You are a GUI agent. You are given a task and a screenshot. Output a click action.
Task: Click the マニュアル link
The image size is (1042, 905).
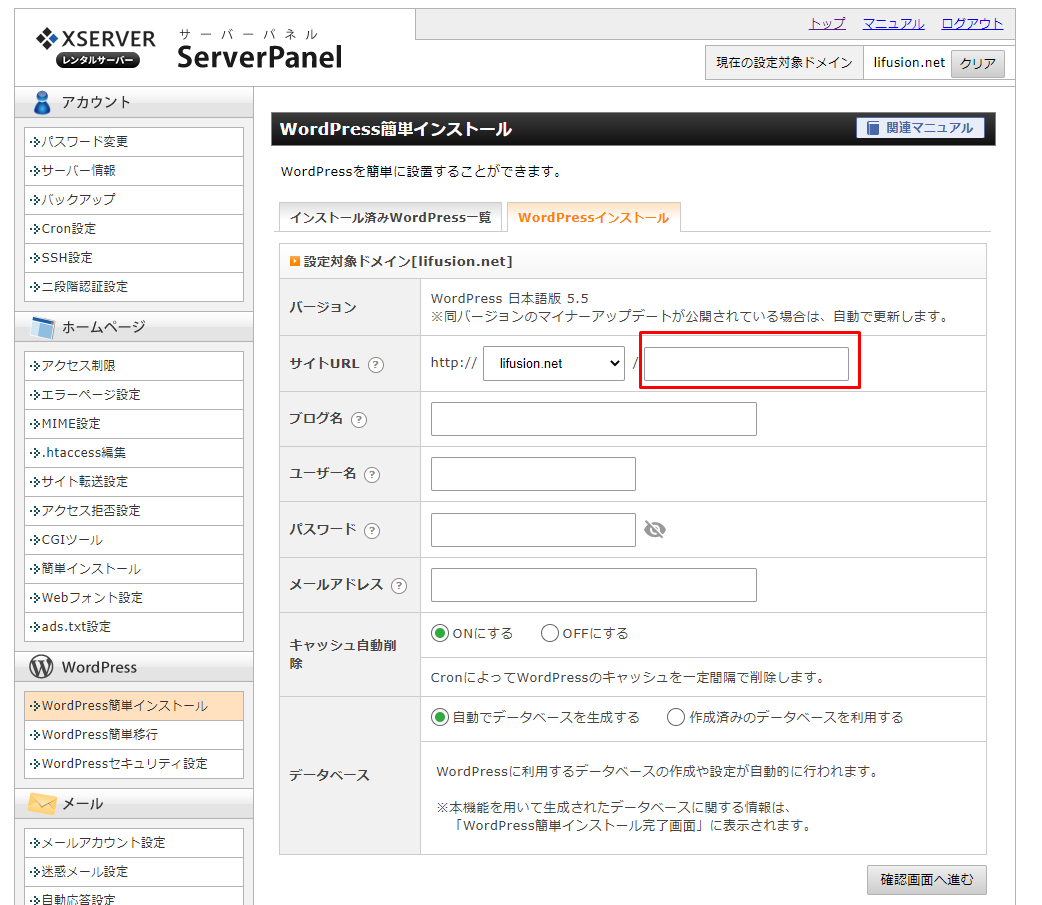click(x=893, y=24)
